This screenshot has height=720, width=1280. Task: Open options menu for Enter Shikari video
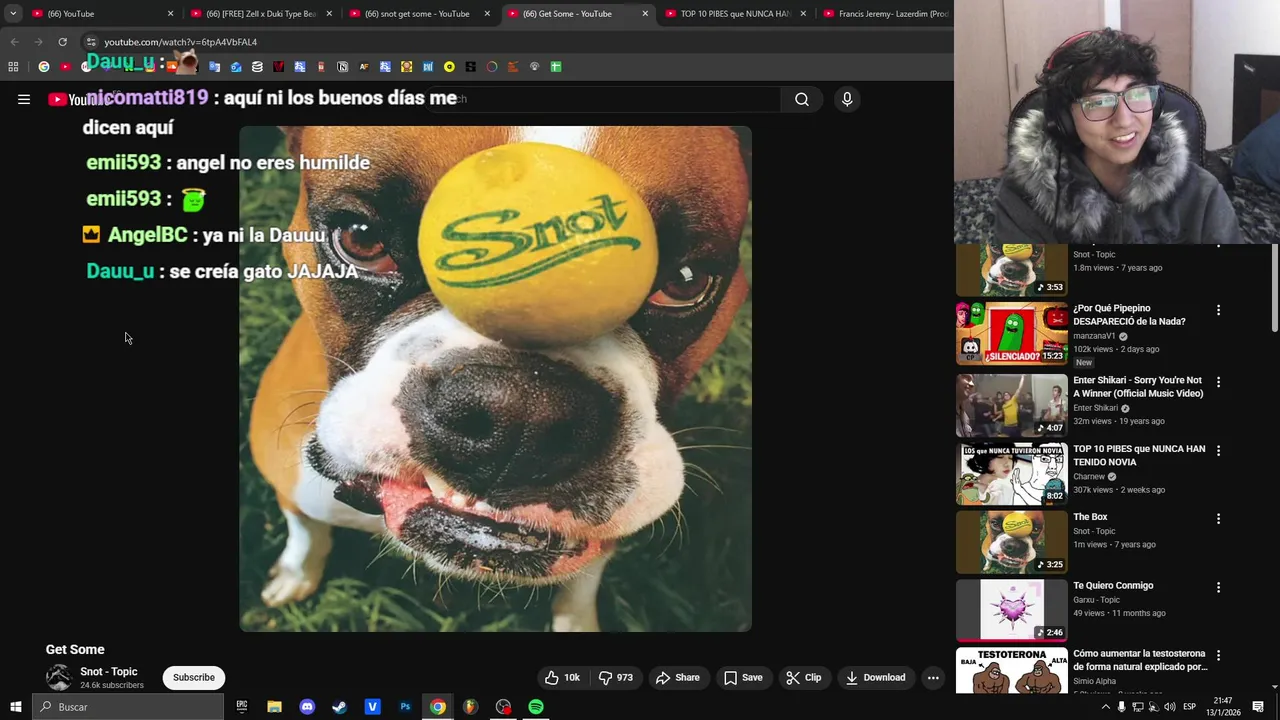coord(1218,382)
